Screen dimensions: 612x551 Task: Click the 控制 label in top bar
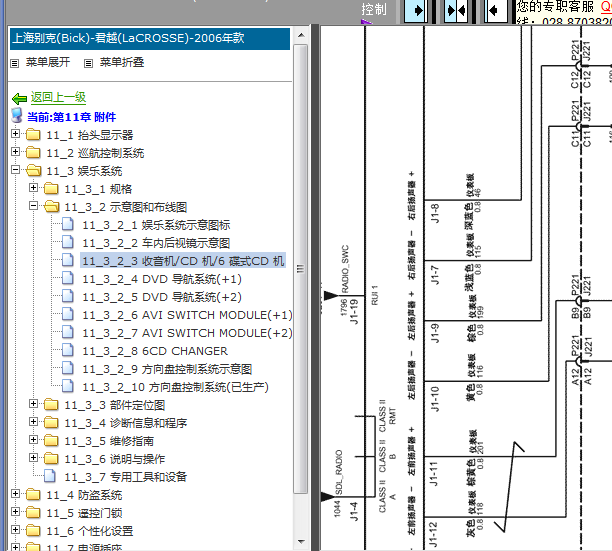[x=374, y=9]
